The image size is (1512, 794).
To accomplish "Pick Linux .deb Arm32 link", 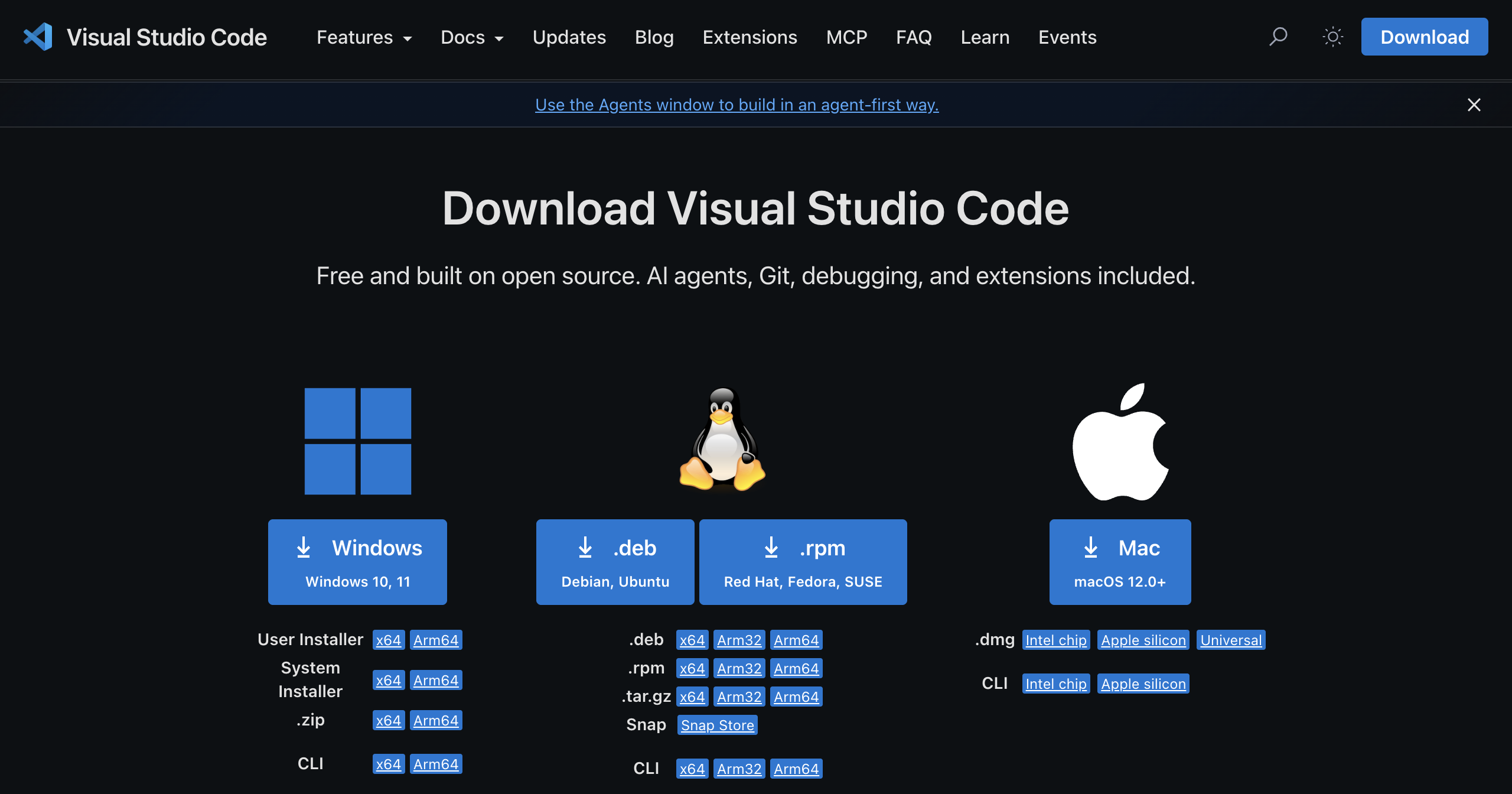I will 739,640.
